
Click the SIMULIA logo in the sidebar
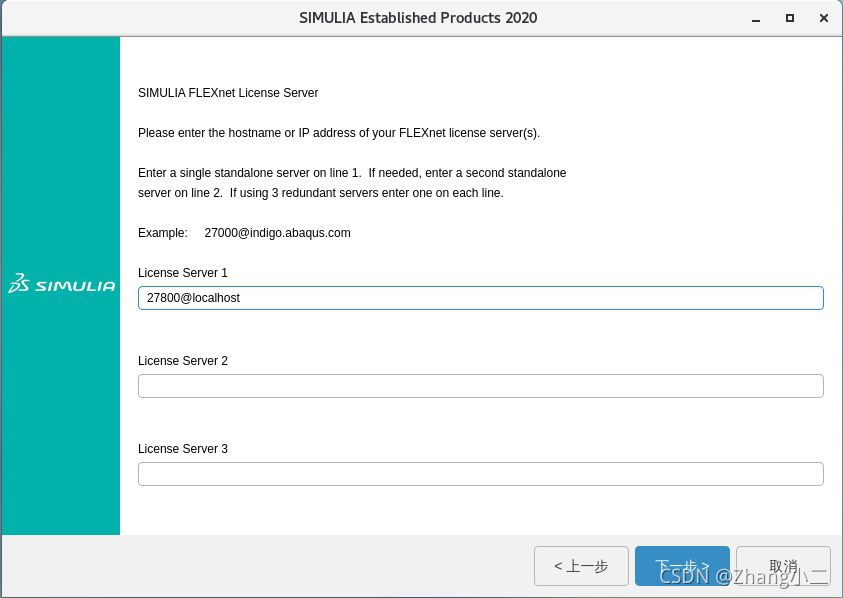(62, 285)
